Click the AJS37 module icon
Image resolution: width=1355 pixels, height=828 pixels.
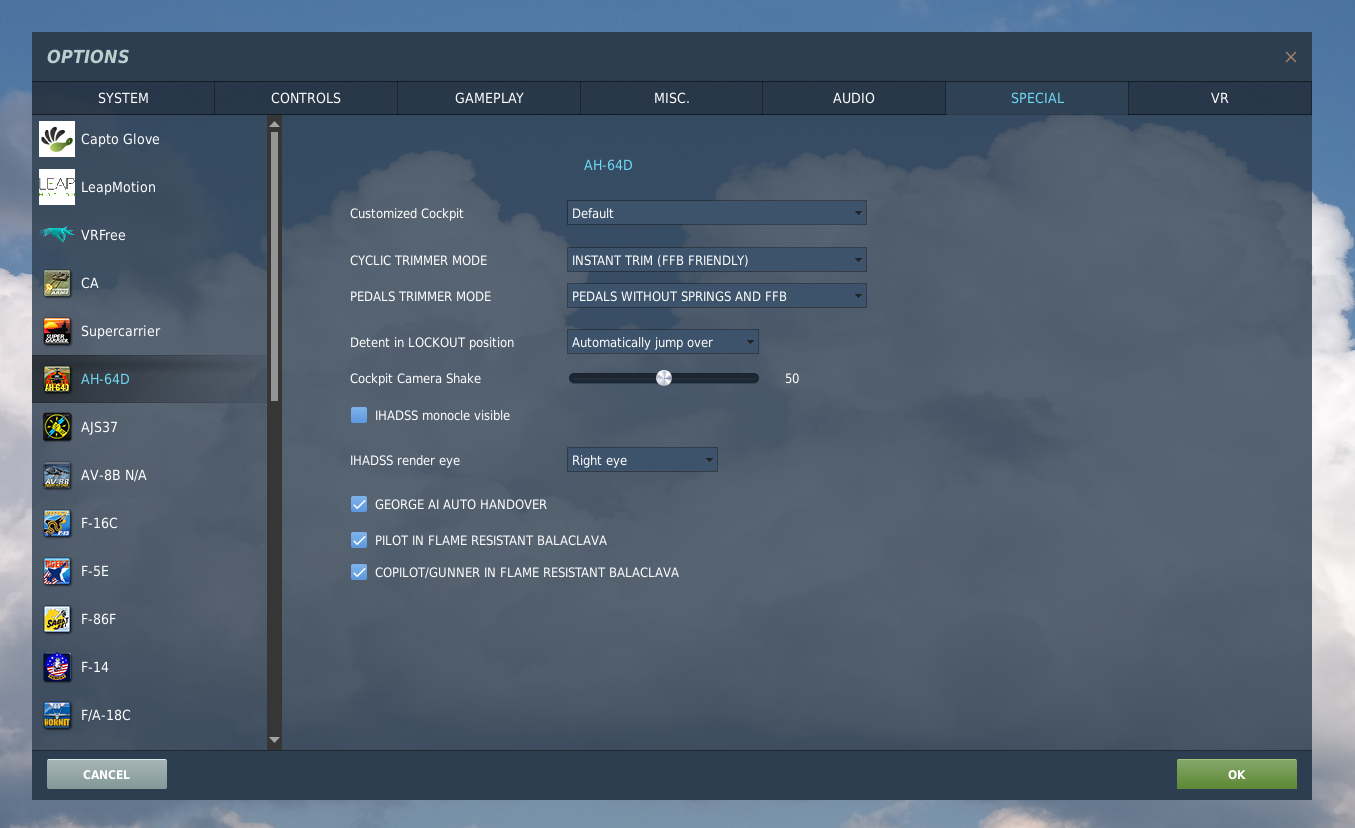click(x=57, y=427)
